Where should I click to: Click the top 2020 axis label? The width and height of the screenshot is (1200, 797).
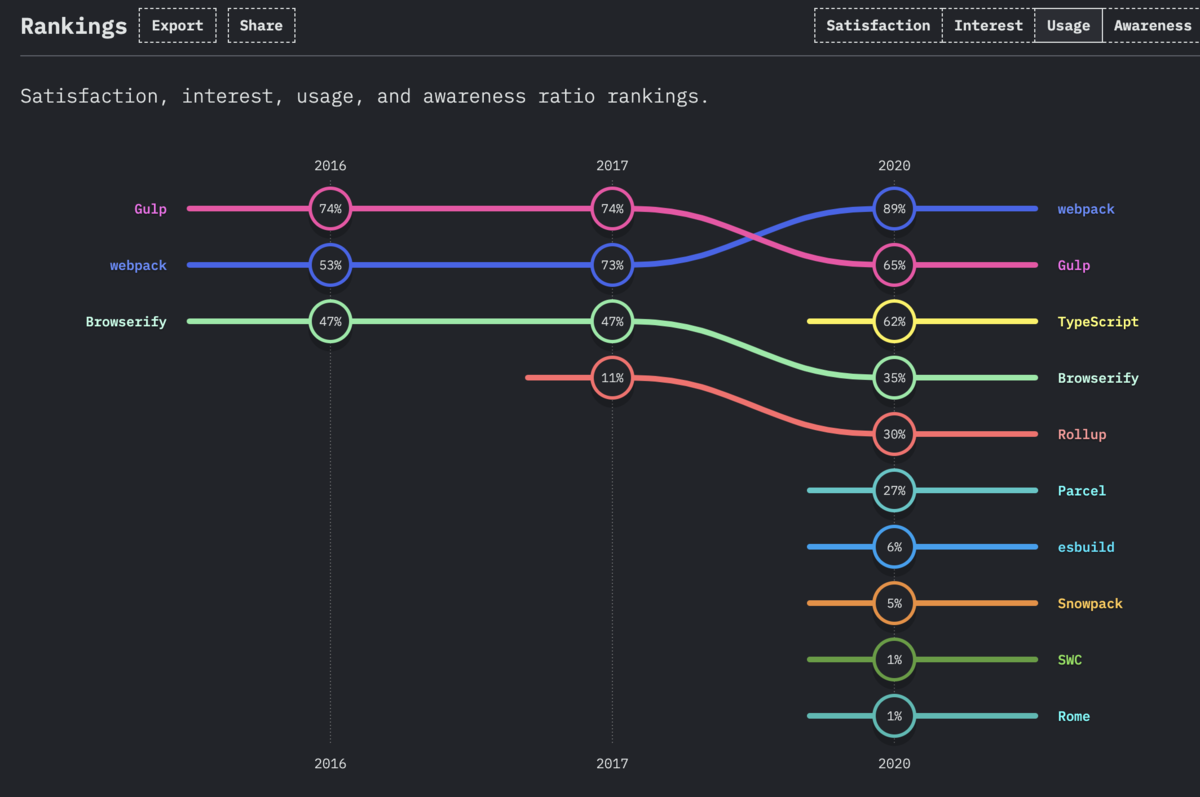point(894,166)
